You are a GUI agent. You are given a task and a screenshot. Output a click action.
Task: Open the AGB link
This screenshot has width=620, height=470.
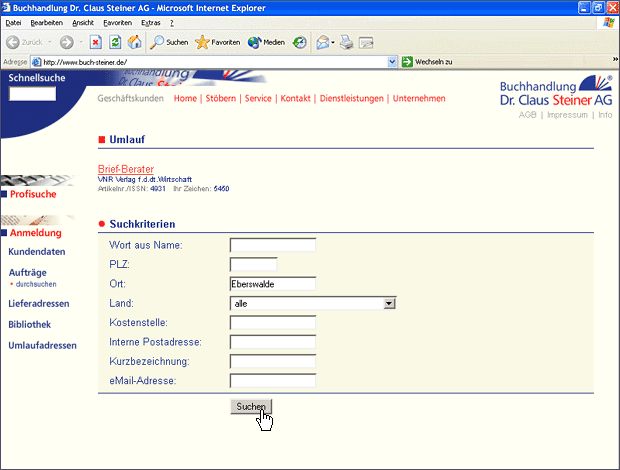pyautogui.click(x=527, y=115)
